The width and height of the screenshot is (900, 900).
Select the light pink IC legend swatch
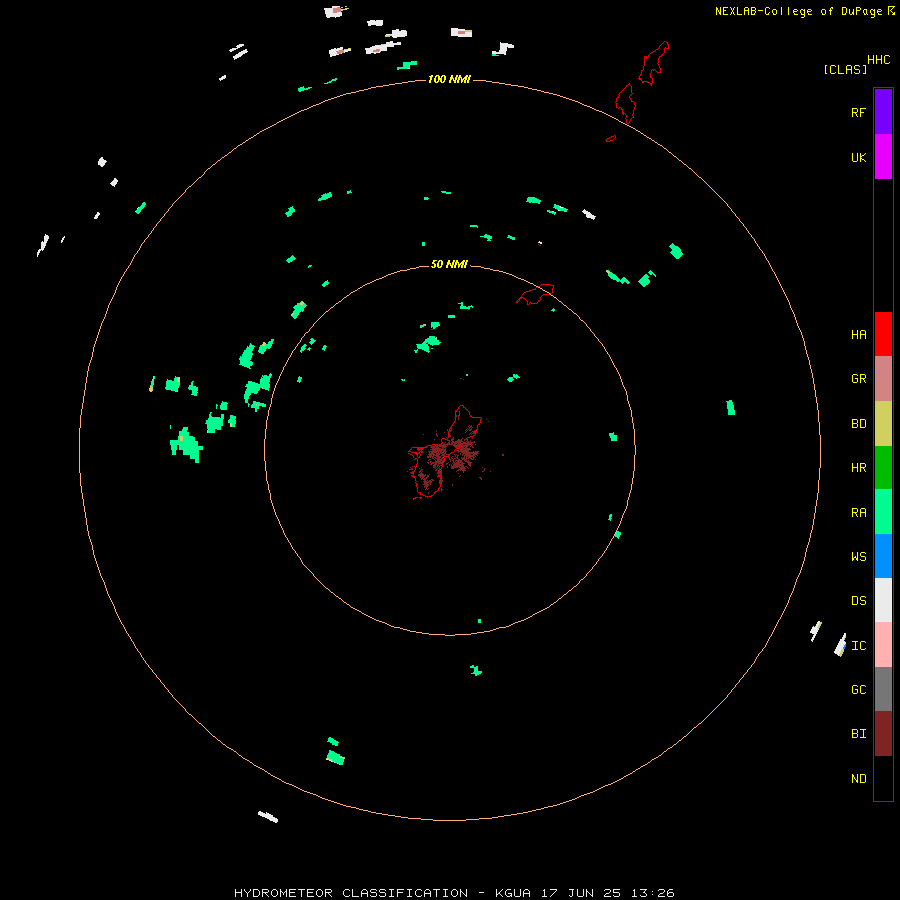pos(883,645)
